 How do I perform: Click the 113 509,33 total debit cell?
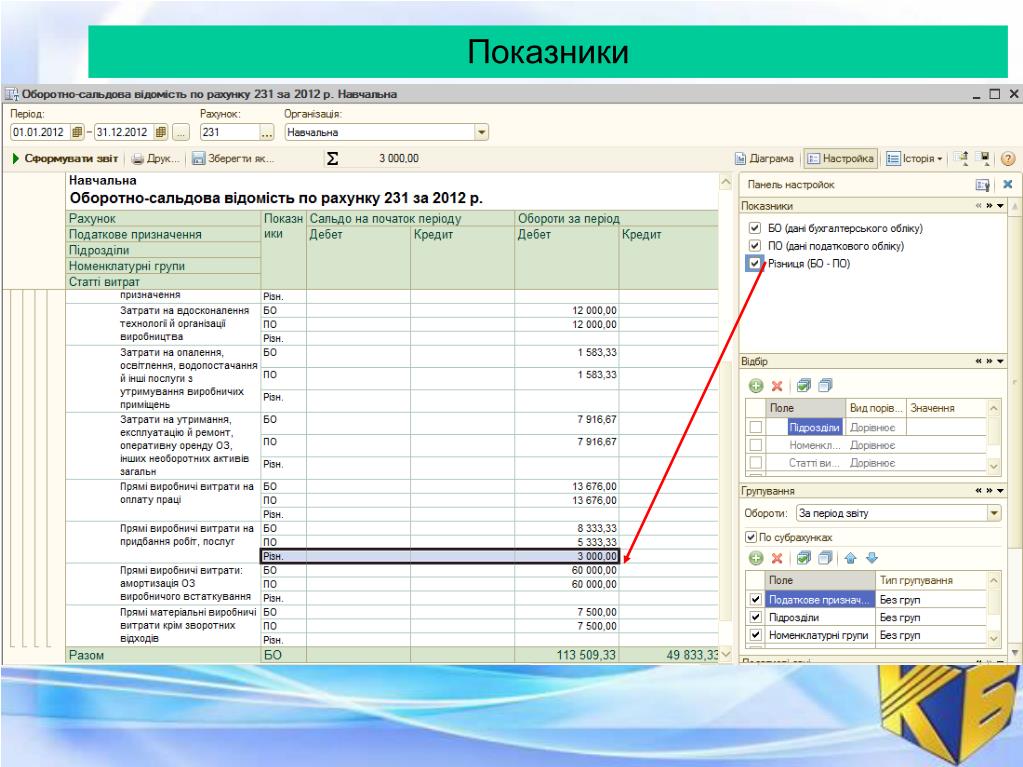pos(566,655)
